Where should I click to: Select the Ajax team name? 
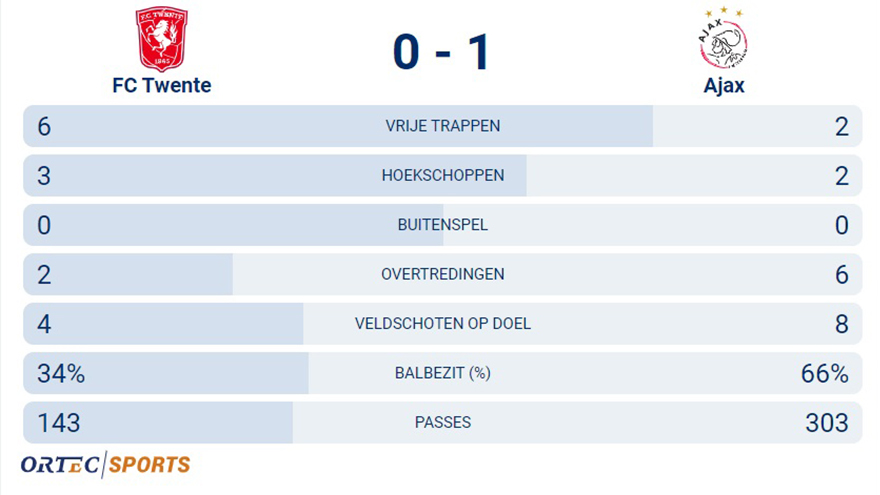pyautogui.click(x=723, y=85)
